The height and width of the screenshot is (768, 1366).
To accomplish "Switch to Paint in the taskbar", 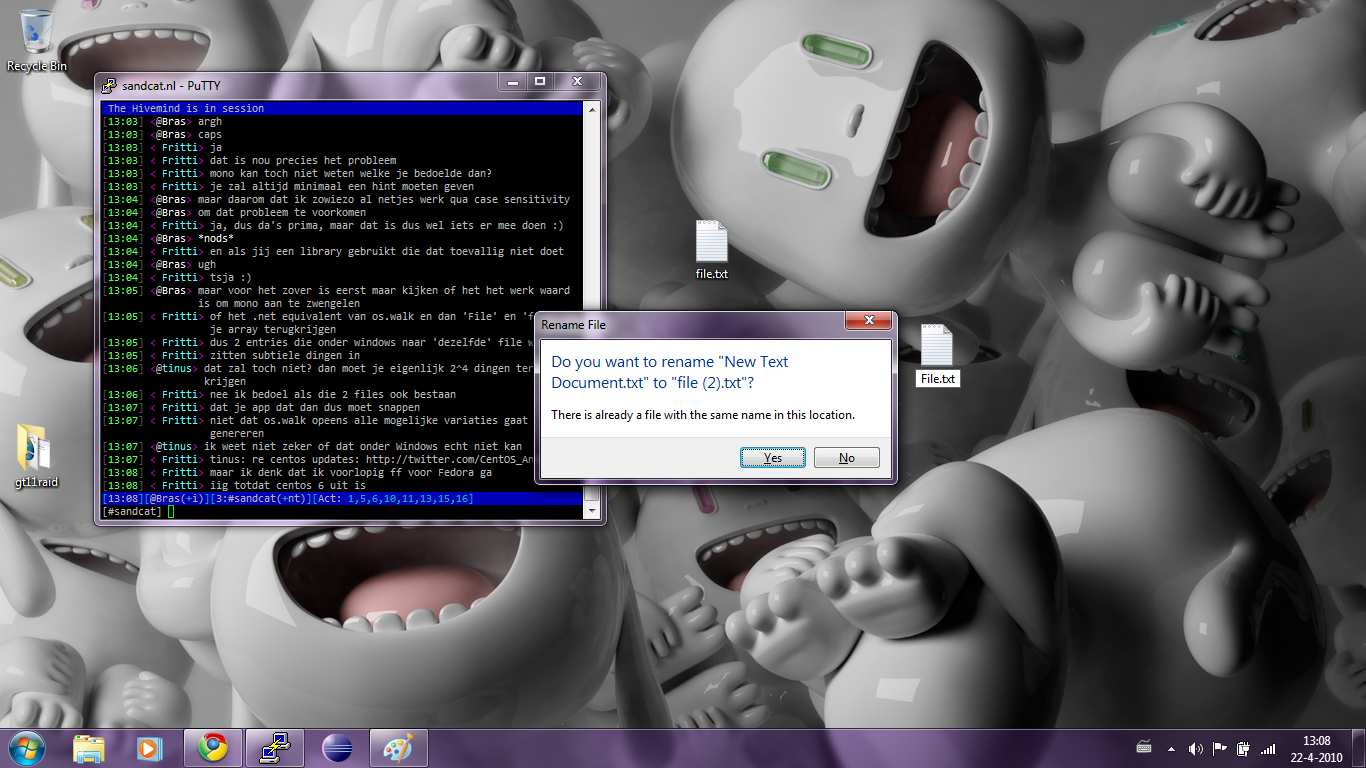I will [398, 748].
